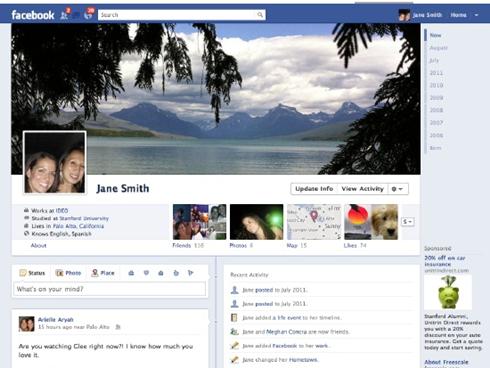Click the Sponsored heading
Viewport: 490px width, 368px height.
pyautogui.click(x=438, y=248)
